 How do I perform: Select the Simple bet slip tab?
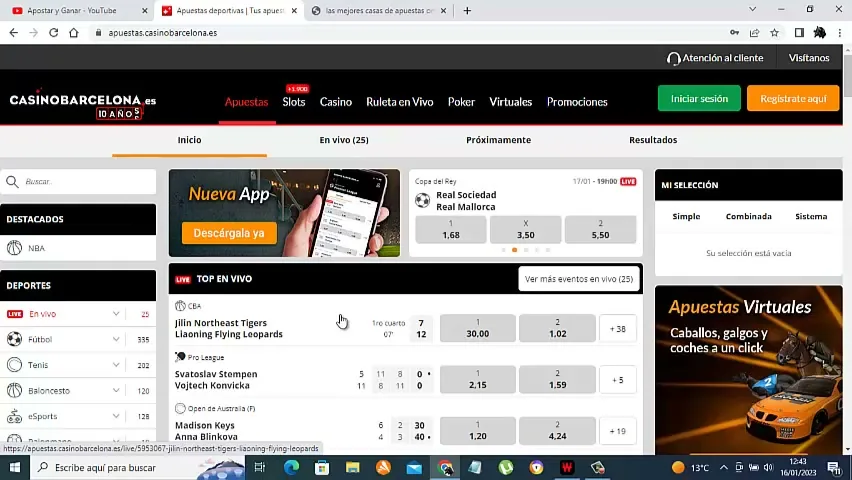pos(686,216)
